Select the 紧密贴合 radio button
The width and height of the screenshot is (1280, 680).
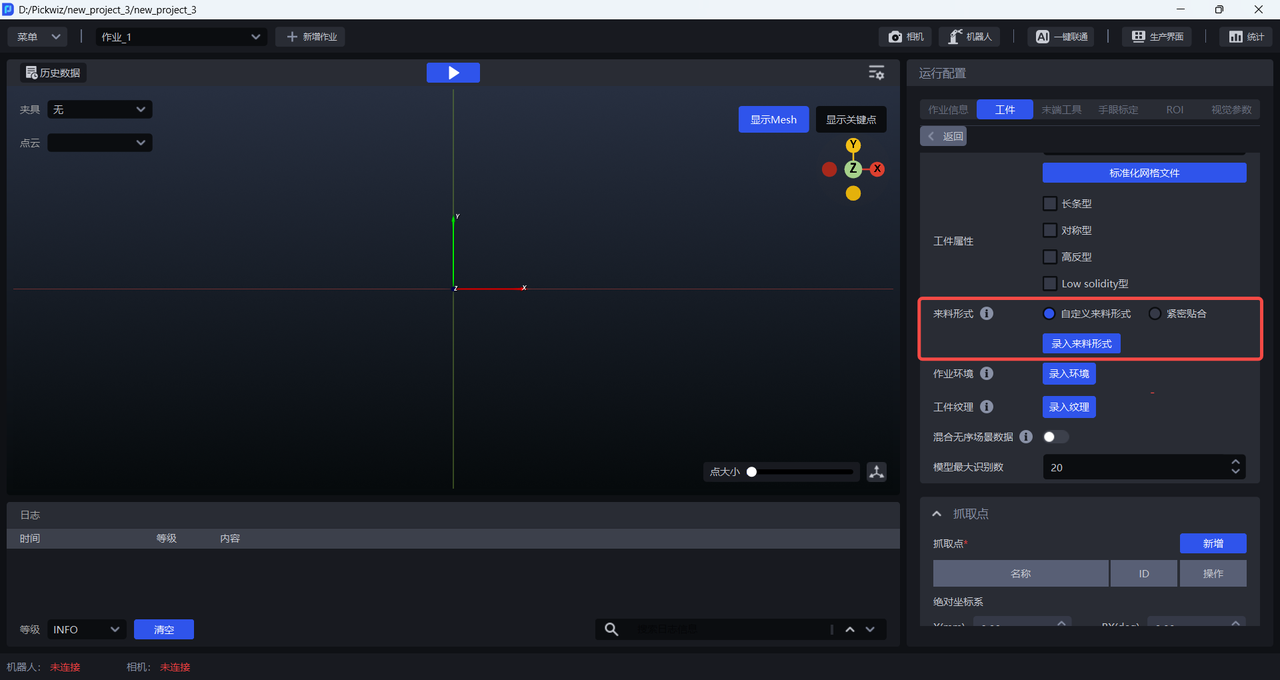[1155, 314]
